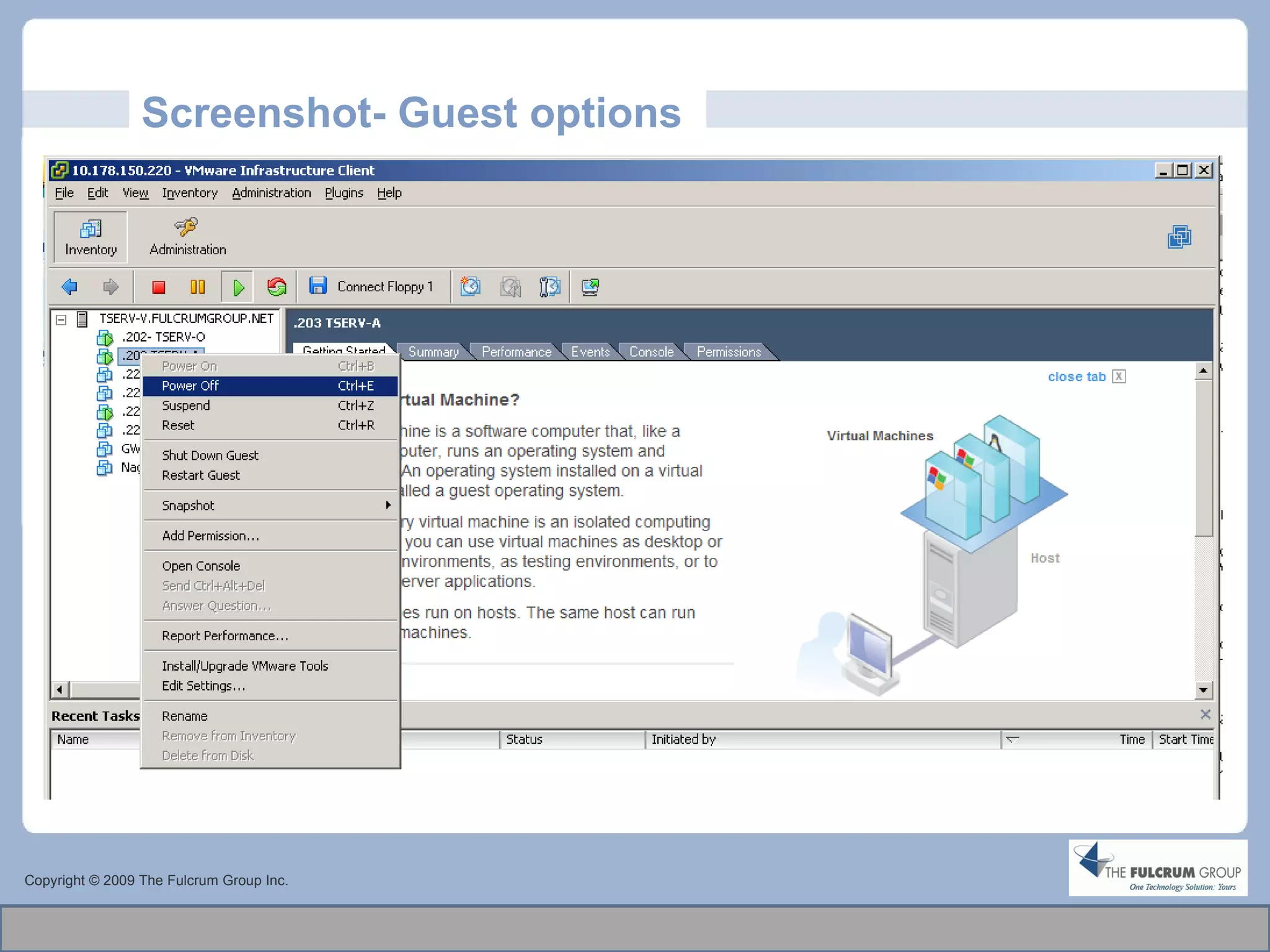Choose Reset in the context menu
This screenshot has width=1270, height=952.
click(x=270, y=425)
